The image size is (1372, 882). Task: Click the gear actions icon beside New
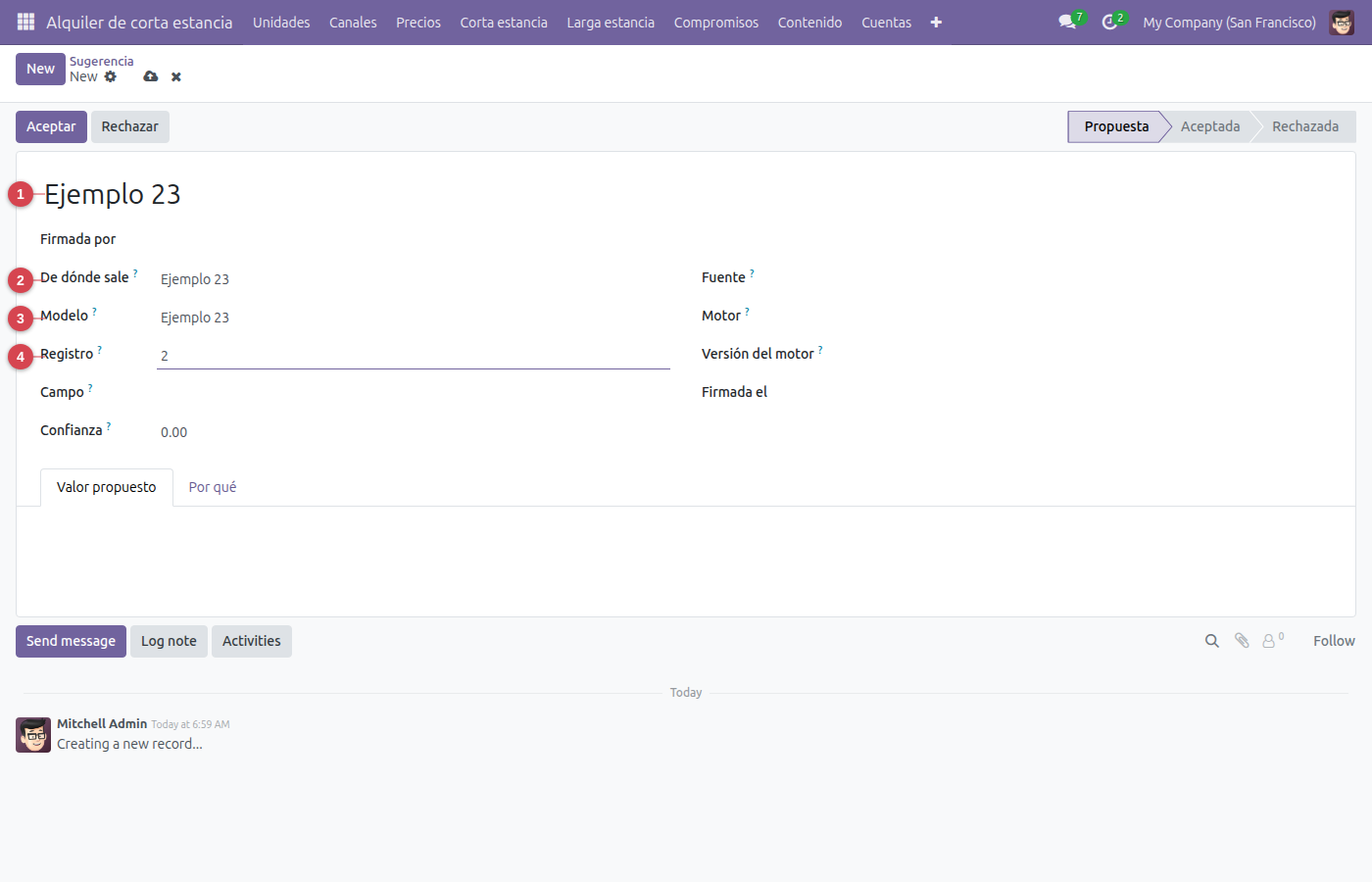[111, 76]
